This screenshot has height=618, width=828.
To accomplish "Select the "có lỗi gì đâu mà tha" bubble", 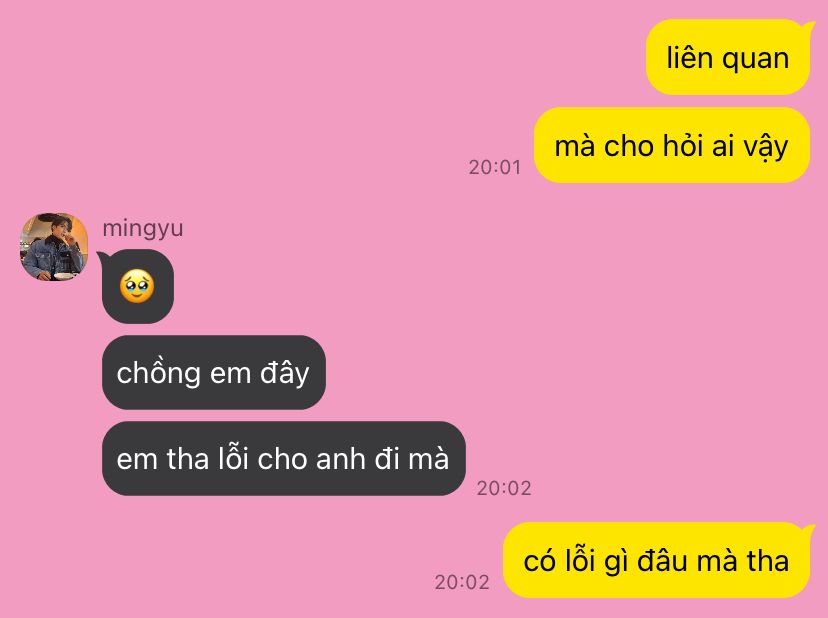I will click(656, 560).
